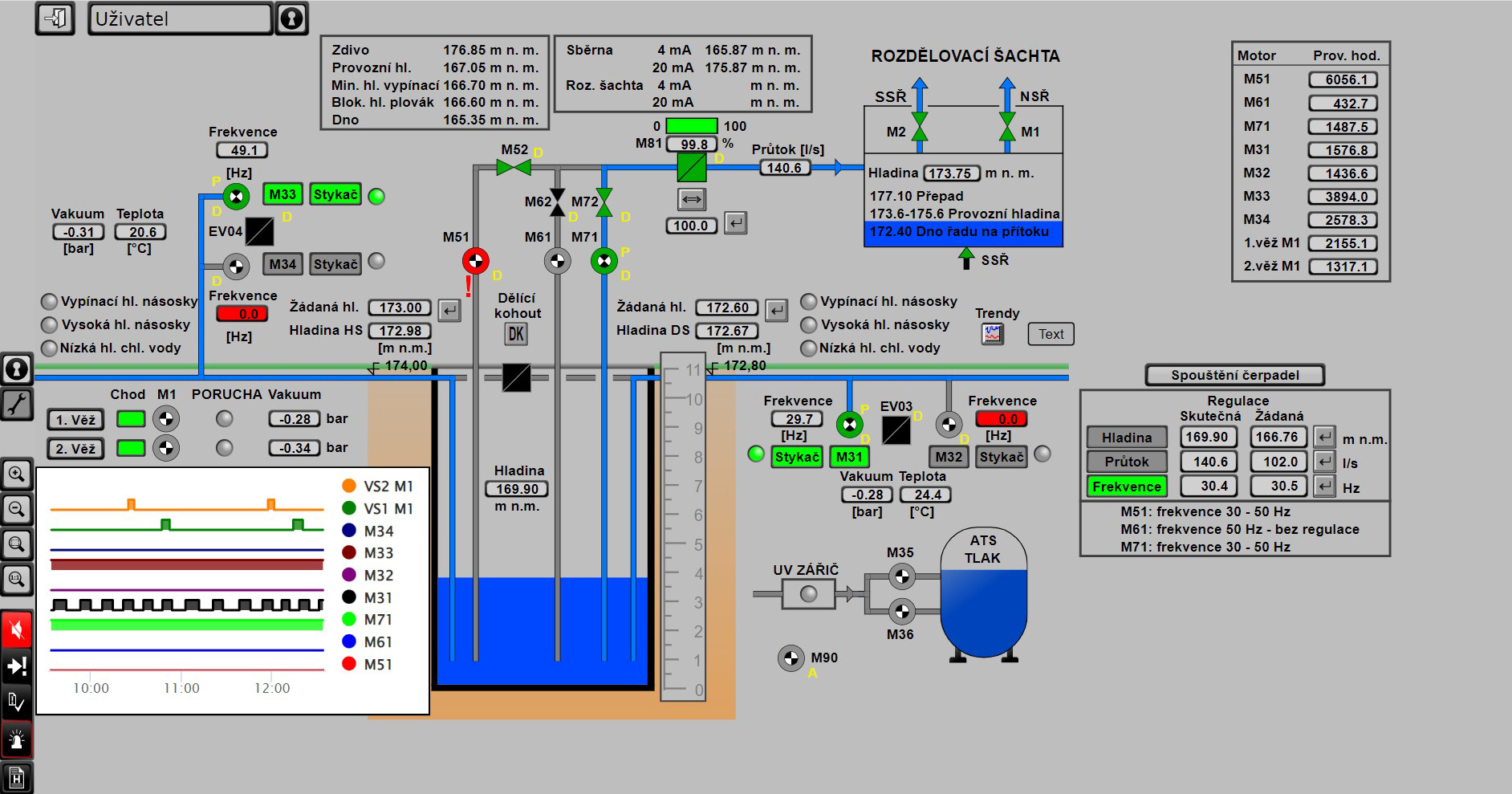The width and height of the screenshot is (1512, 794).
Task: Open the alarm beacon icon in sidebar
Action: [17, 739]
